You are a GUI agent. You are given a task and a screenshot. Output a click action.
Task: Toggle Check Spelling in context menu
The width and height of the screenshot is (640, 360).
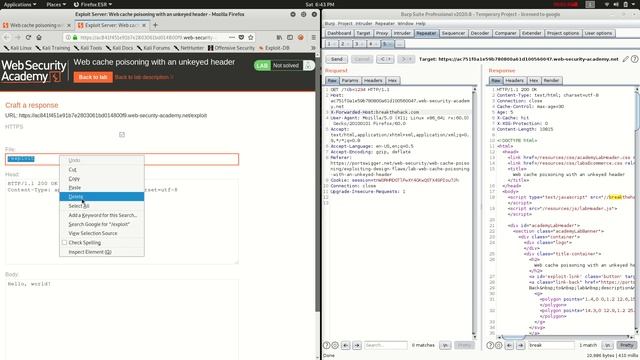coord(64,242)
